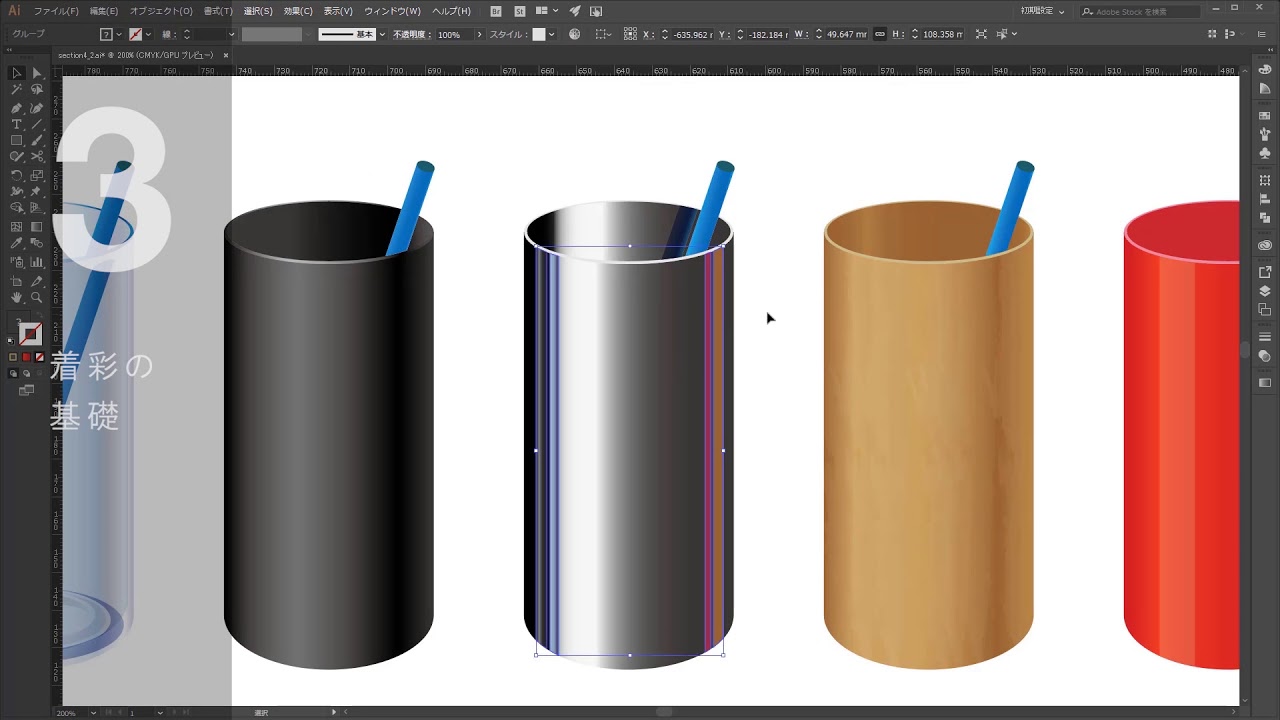Switch to Draw Normal mode
This screenshot has width=1280, height=720.
pos(13,373)
